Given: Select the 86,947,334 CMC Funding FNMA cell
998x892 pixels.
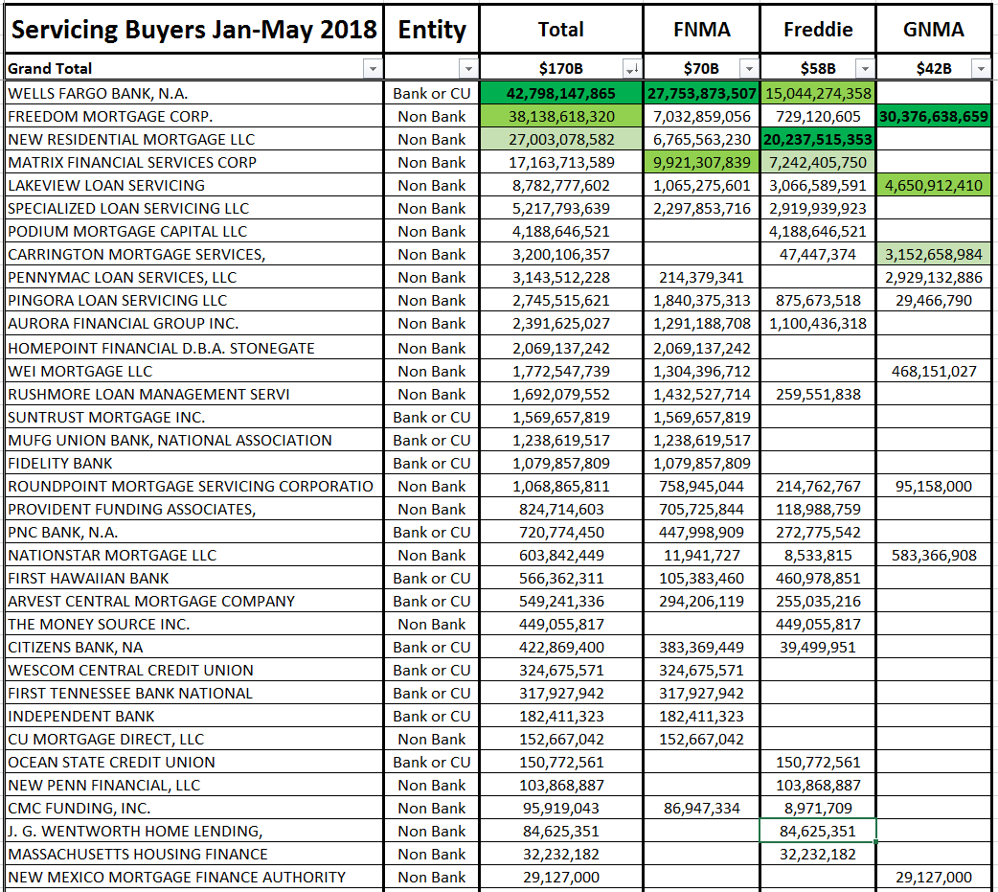Looking at the screenshot, I should point(701,807).
